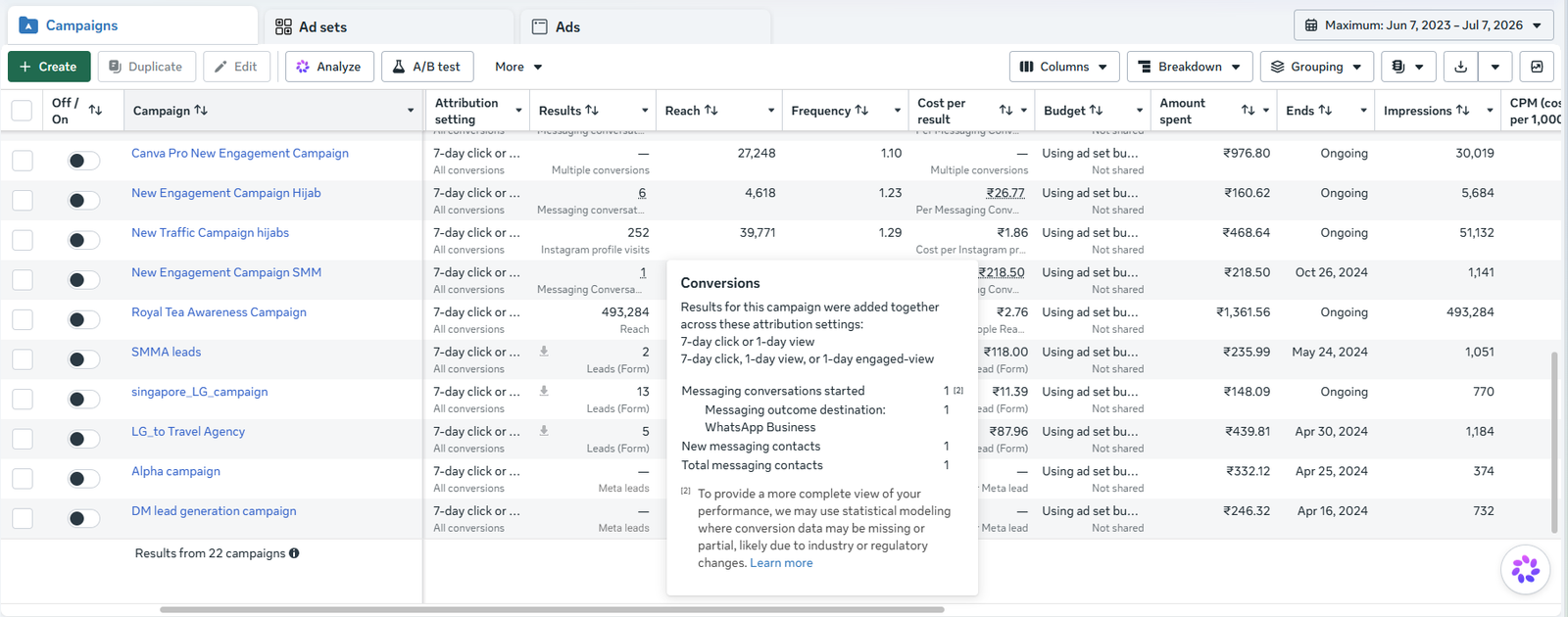
Task: Open the SMMA leads campaign link
Action: coord(166,352)
